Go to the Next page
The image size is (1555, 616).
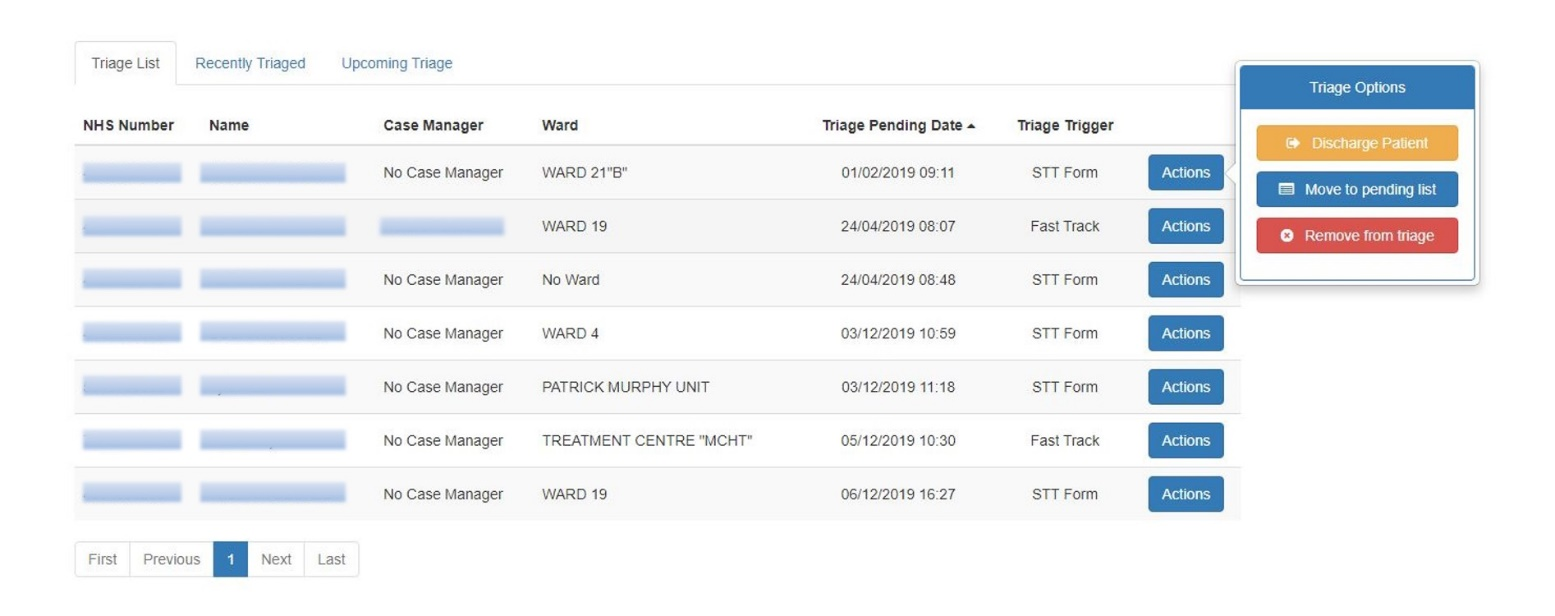276,559
